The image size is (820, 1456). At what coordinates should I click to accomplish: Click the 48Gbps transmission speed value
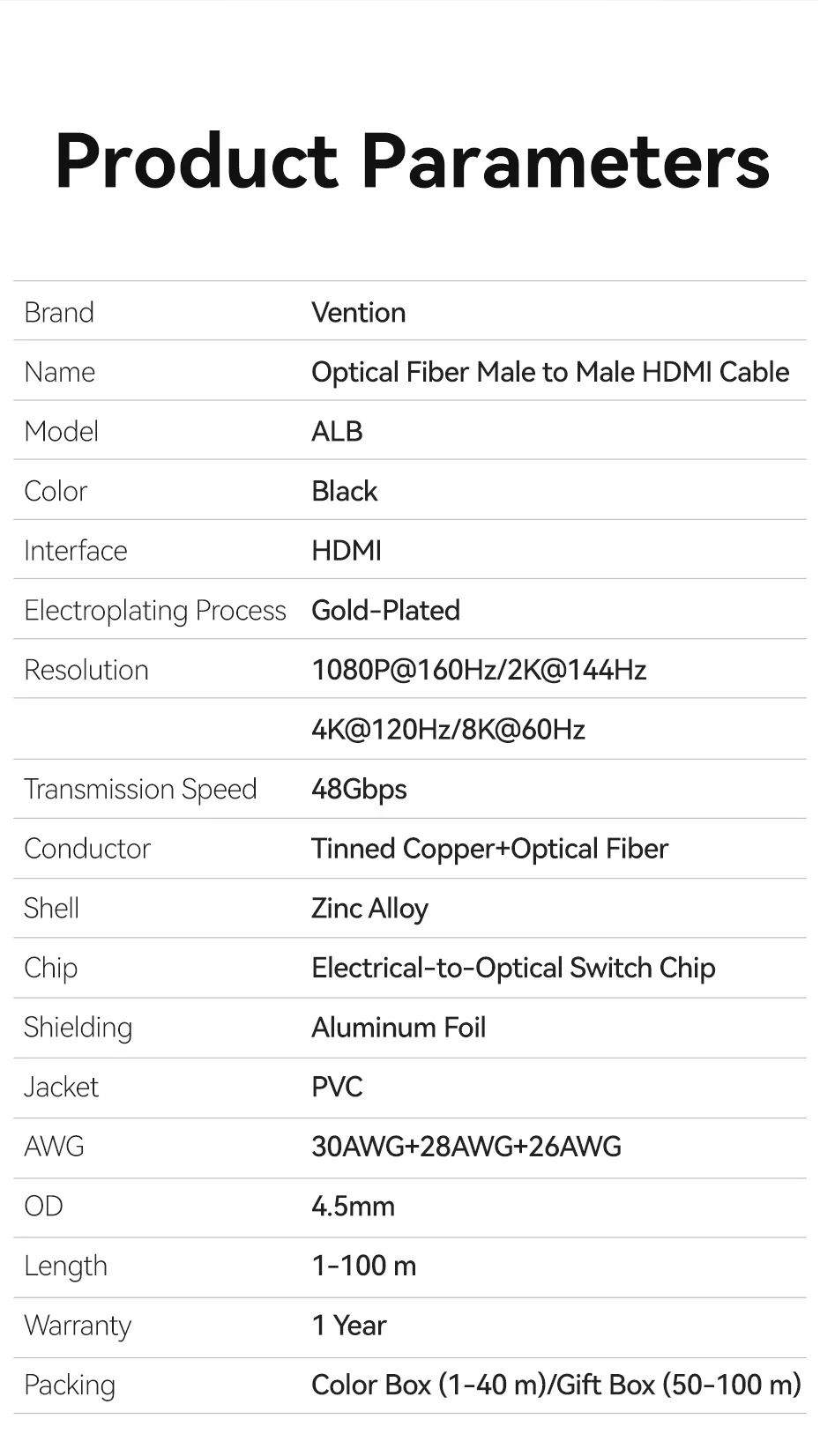(359, 789)
